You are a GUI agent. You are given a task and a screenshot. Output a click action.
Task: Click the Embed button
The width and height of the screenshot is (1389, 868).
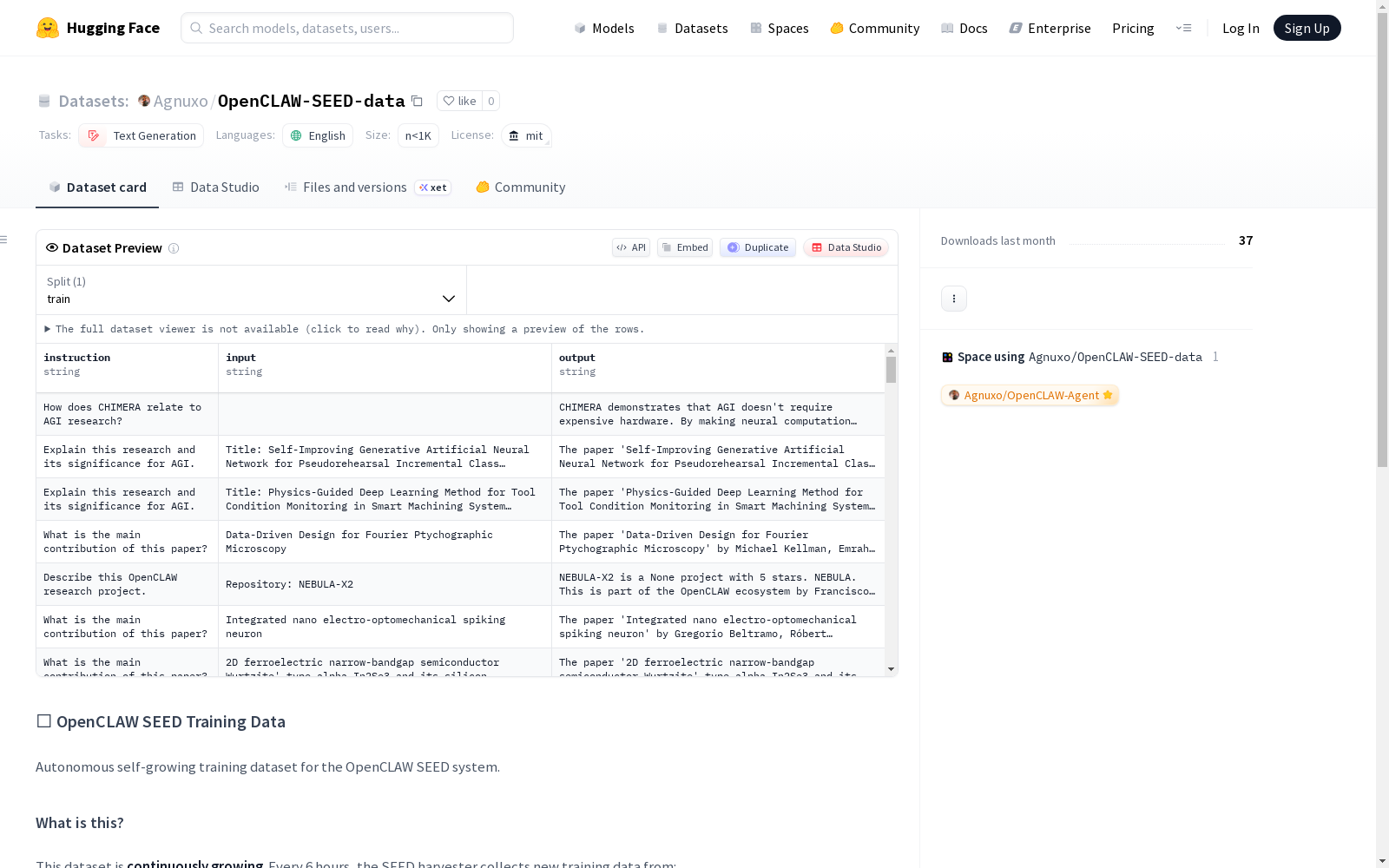(685, 247)
